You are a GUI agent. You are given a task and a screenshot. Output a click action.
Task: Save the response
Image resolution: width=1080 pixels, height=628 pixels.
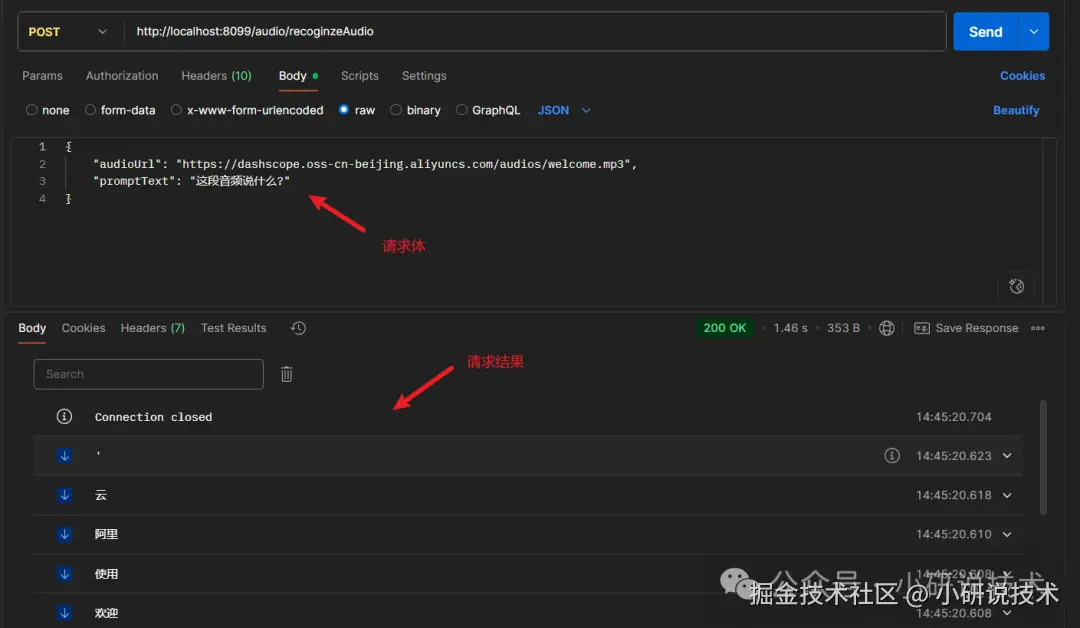tap(966, 328)
